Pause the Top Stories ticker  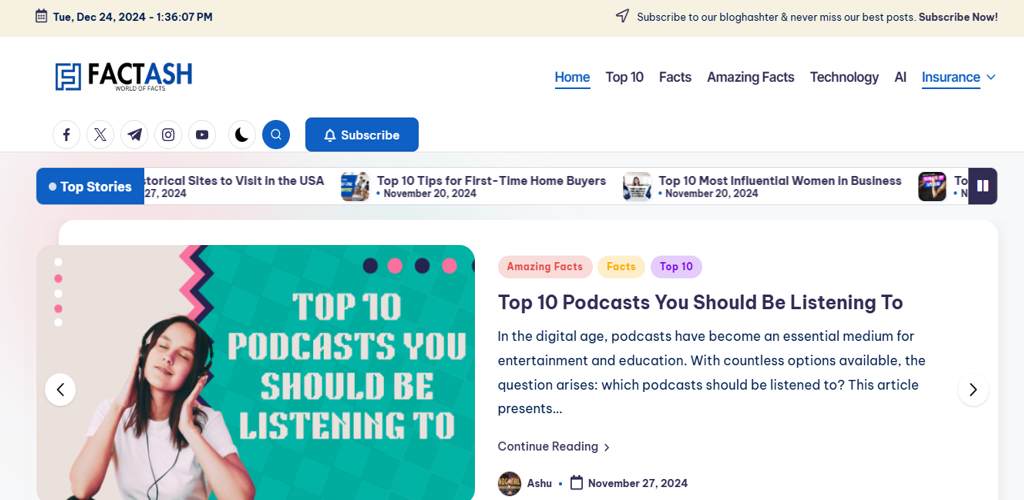[982, 186]
